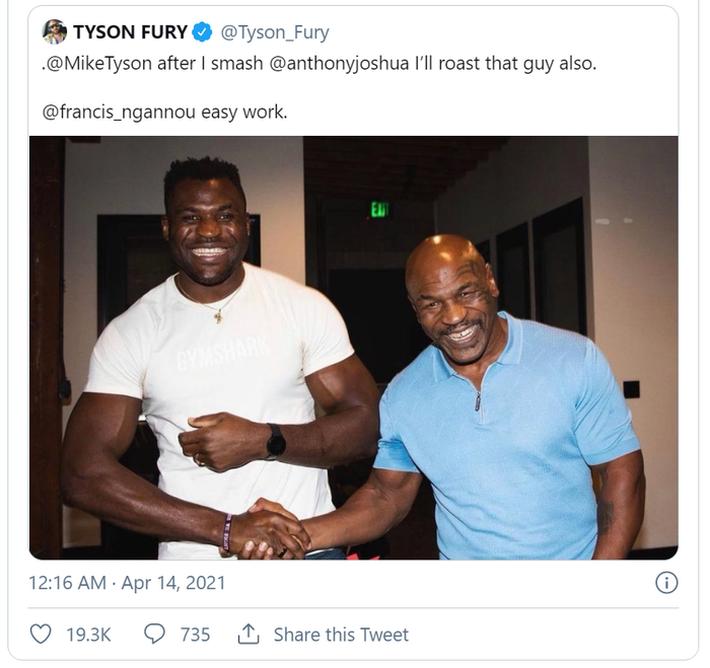Open the 12:16 AM time link
Image resolution: width=710 pixels, height=668 pixels.
64,582
